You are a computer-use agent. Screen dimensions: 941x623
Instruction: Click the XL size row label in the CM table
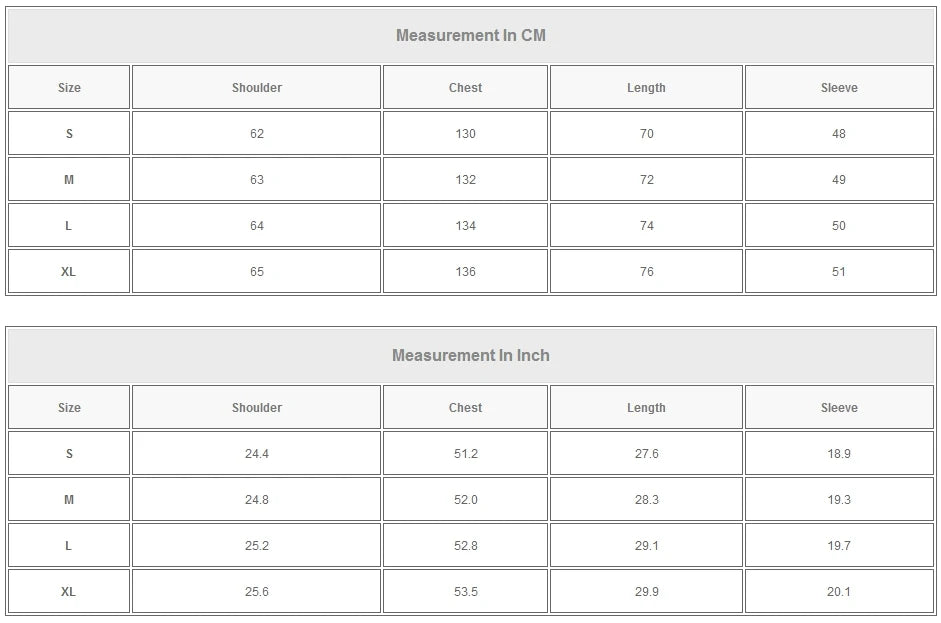(69, 272)
